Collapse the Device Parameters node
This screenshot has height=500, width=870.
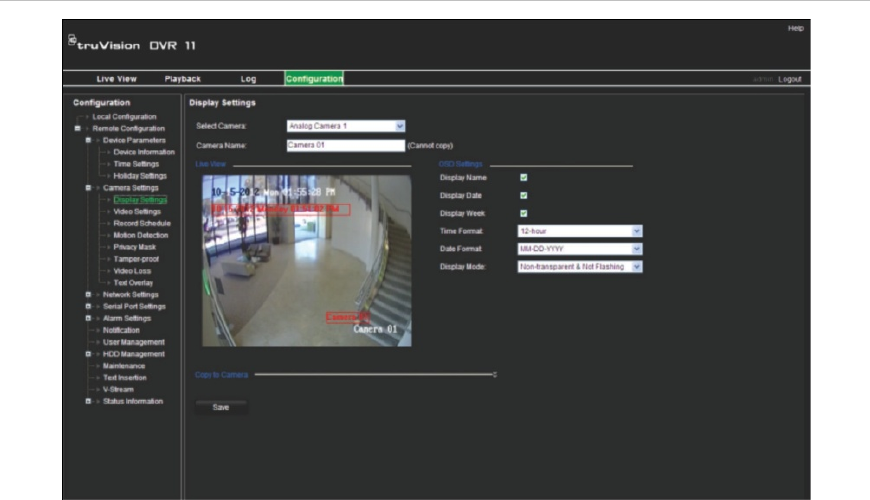tap(88, 140)
